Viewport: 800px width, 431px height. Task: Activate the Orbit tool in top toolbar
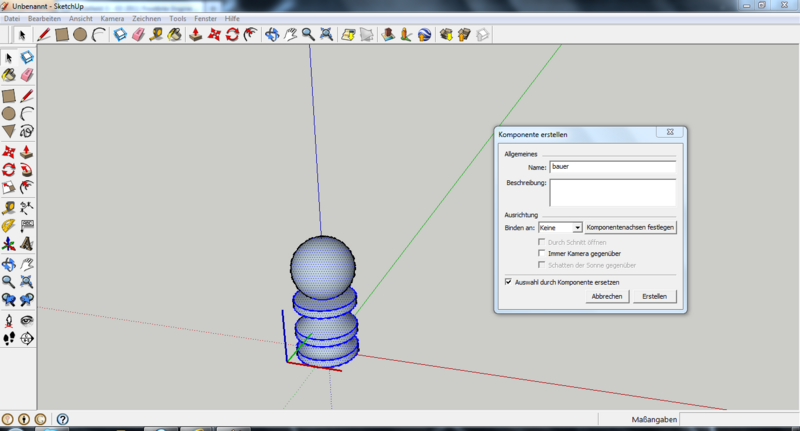click(272, 35)
